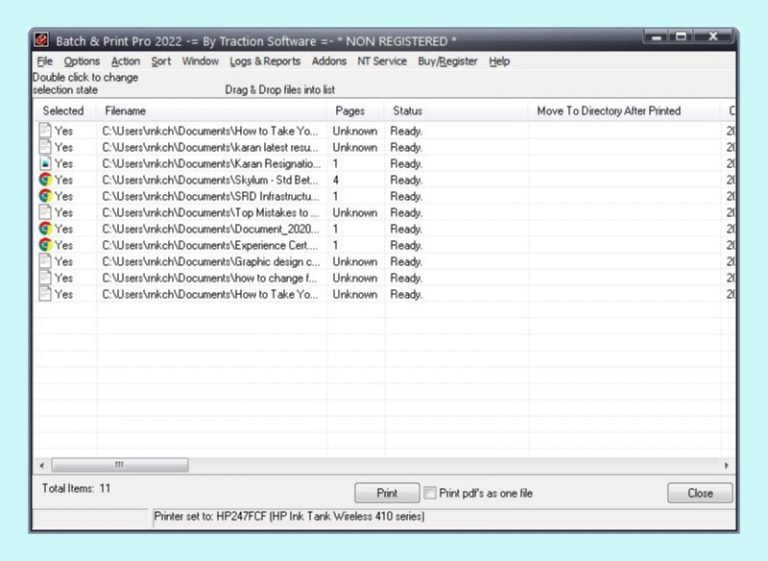Click the image icon of Karan Resignatio row
Screen dimensions: 768x561
coord(45,163)
